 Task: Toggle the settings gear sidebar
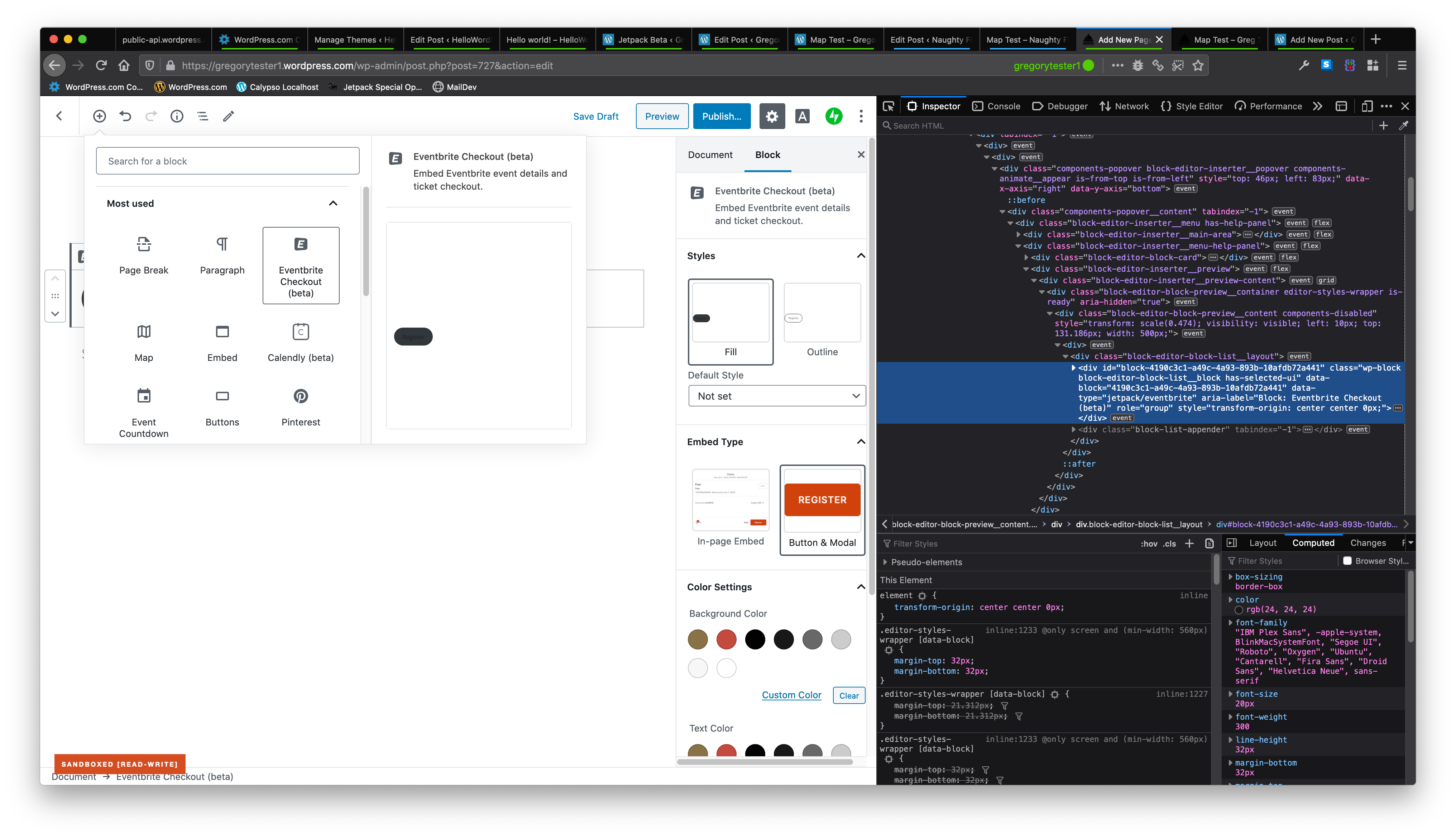click(771, 116)
